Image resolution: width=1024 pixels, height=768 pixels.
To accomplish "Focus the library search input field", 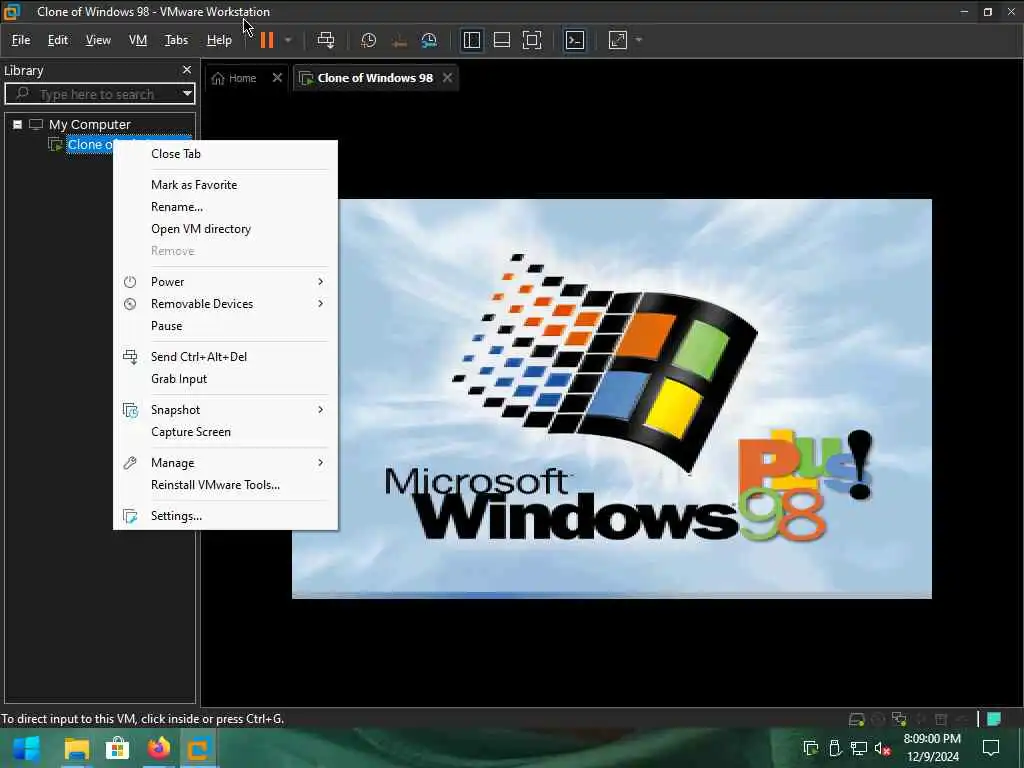I will point(98,94).
